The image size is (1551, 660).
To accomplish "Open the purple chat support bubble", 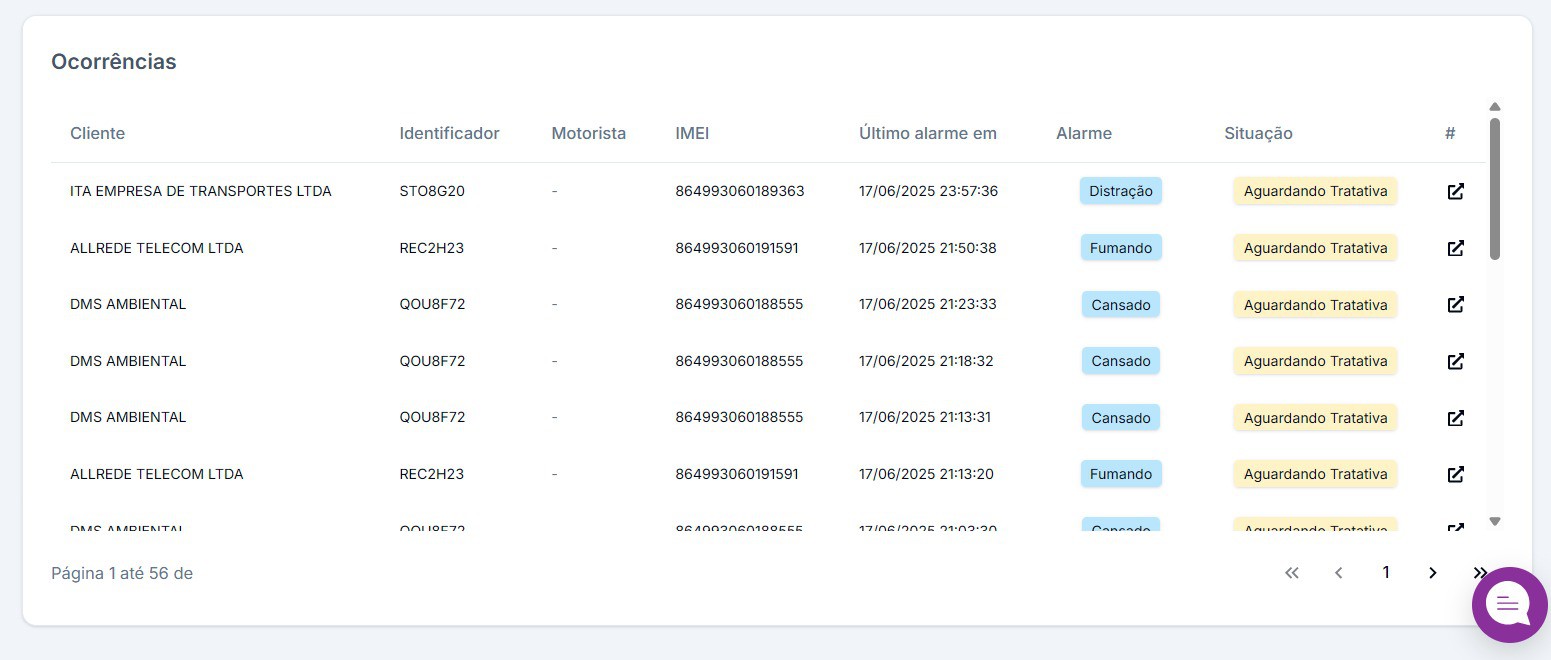I will tap(1509, 604).
